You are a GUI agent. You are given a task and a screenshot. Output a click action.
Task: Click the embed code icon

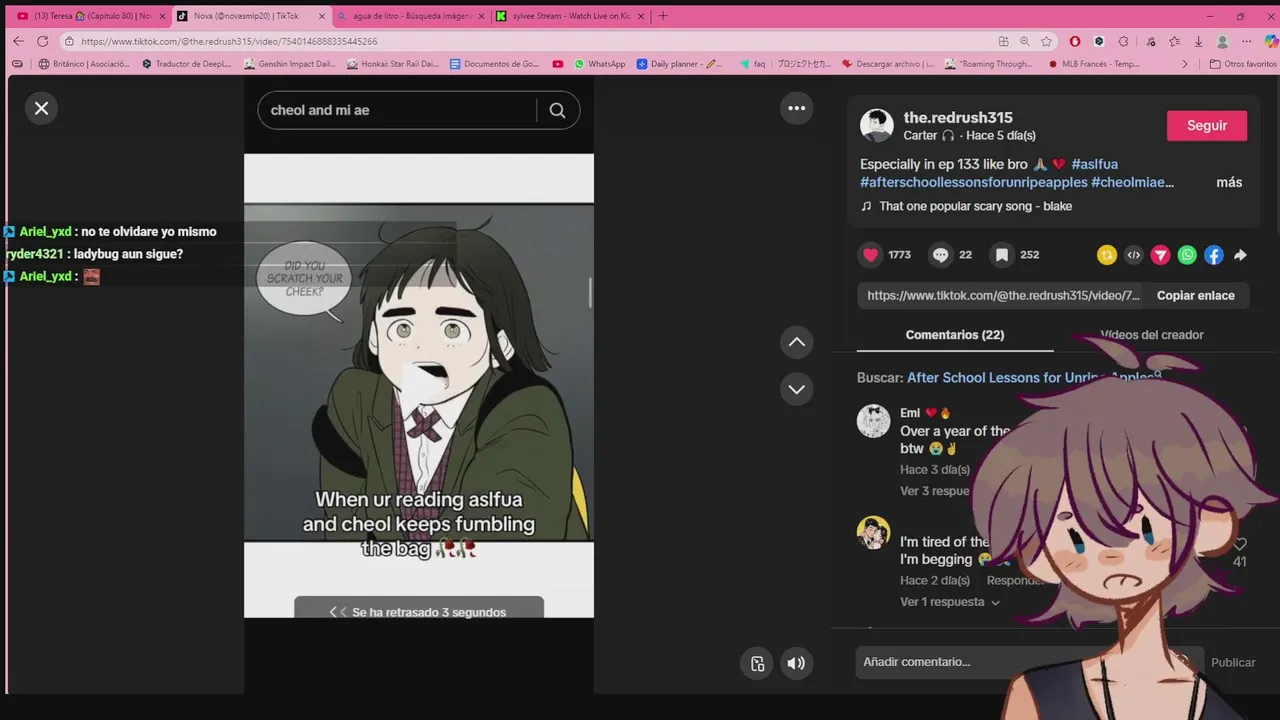[x=1133, y=255]
